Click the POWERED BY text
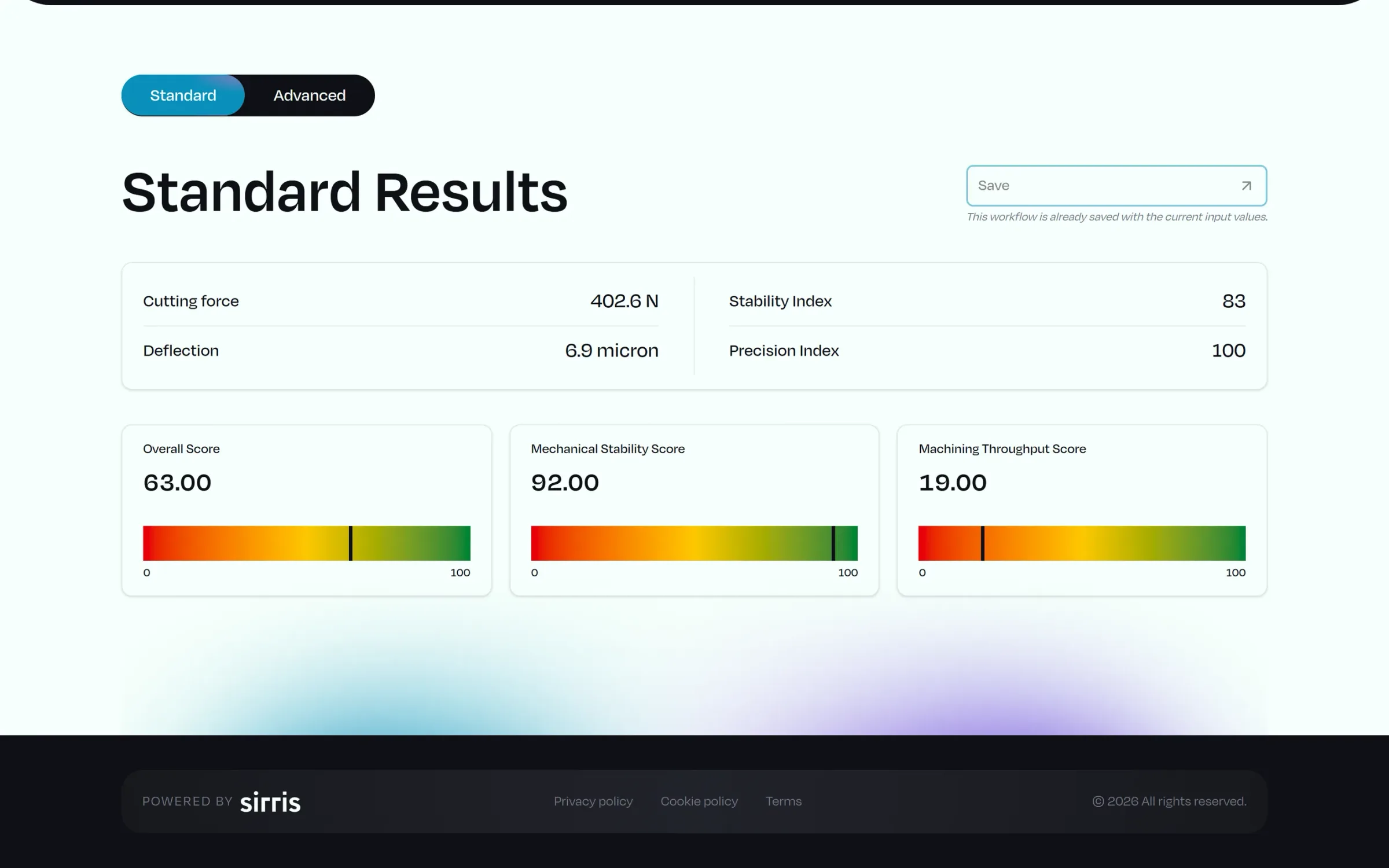1389x868 pixels. (x=188, y=801)
